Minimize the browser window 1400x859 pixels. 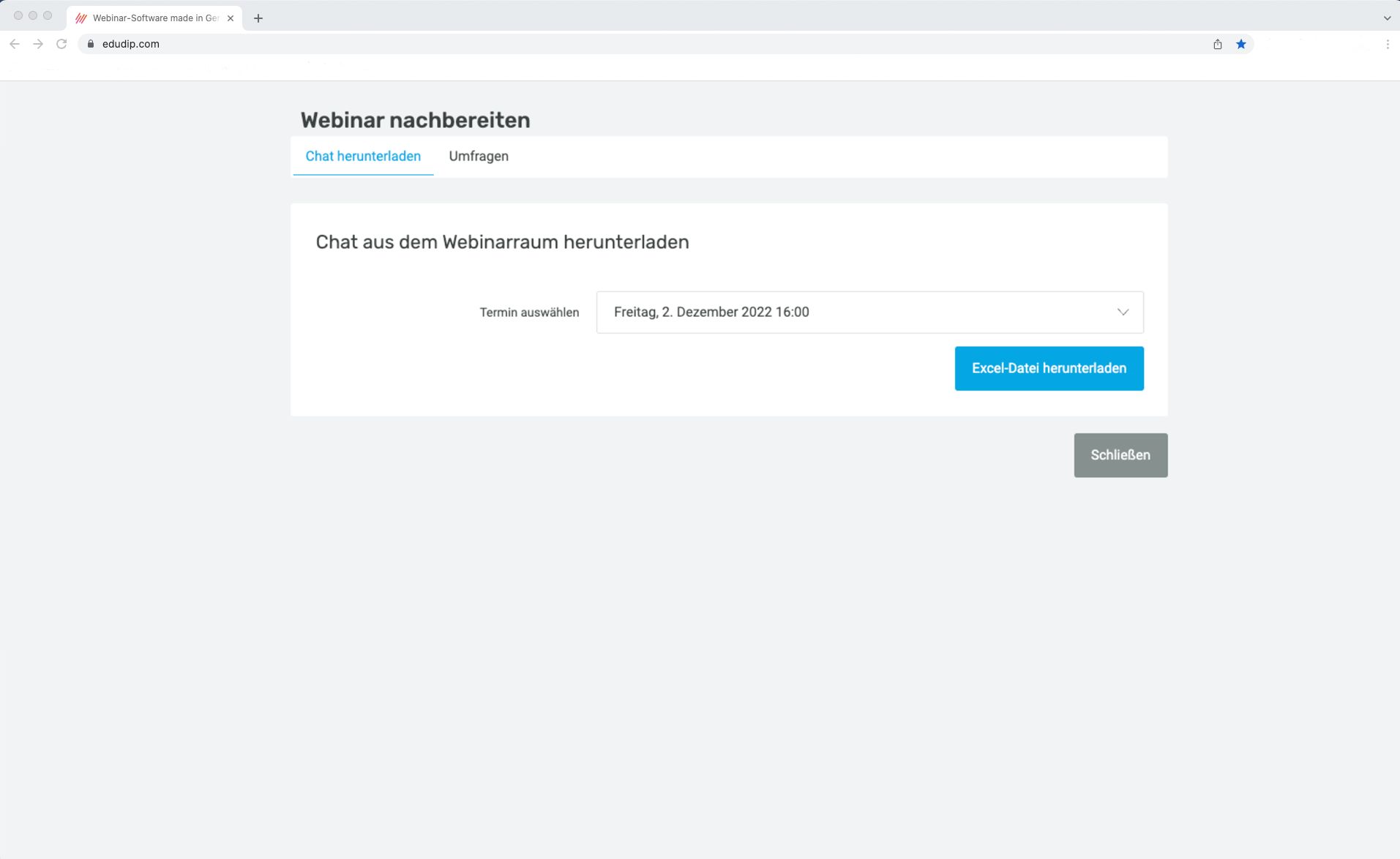[33, 15]
